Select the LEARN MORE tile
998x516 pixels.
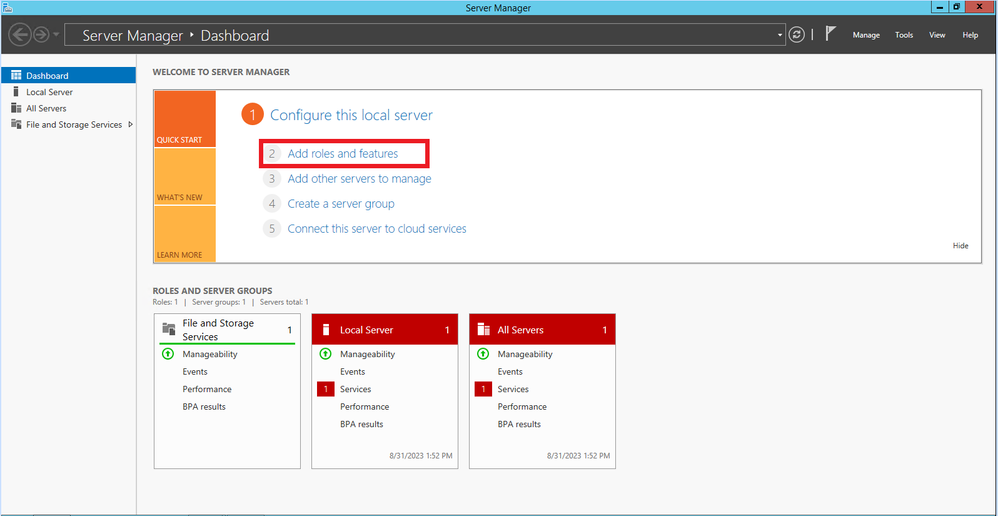(185, 235)
